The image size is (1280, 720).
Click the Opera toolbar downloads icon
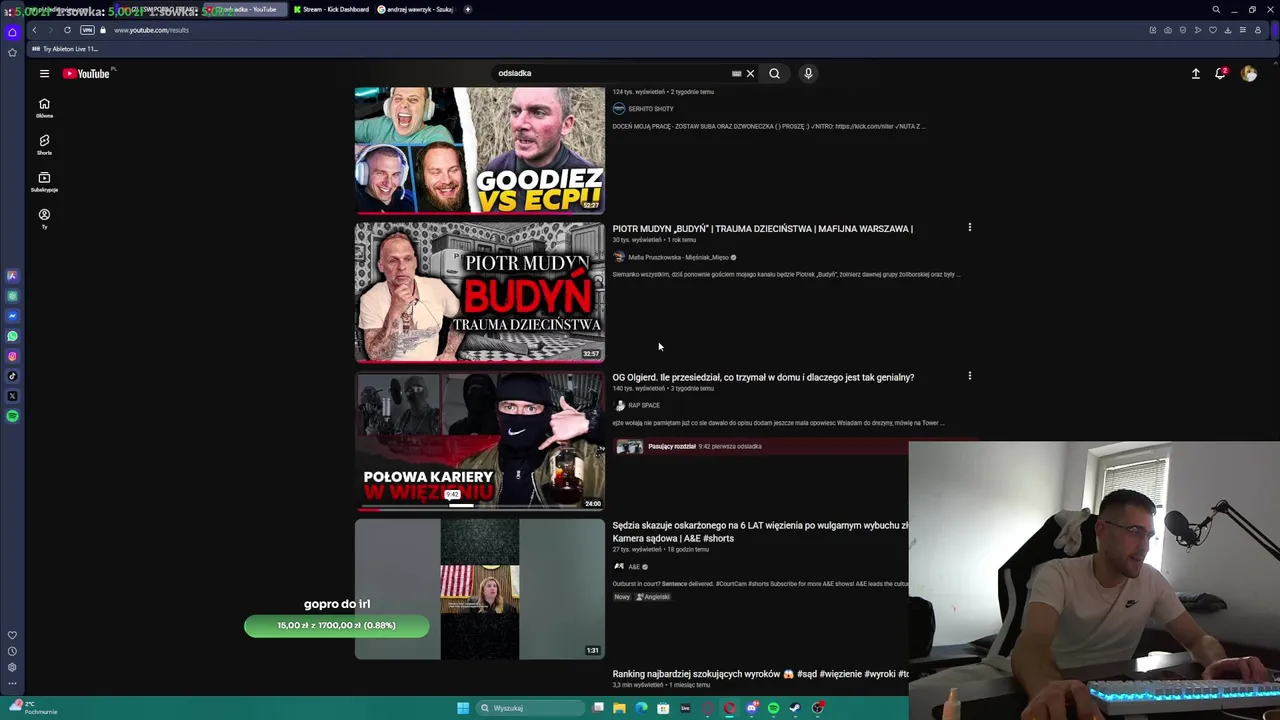coord(1228,30)
